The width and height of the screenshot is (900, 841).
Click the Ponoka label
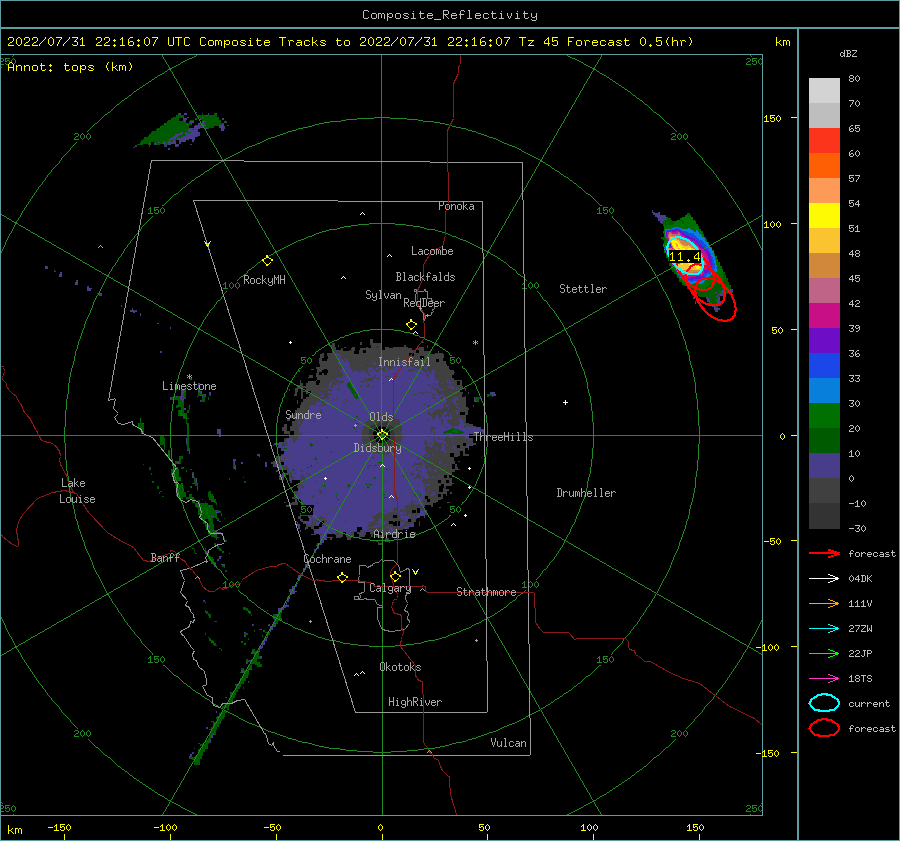click(456, 206)
